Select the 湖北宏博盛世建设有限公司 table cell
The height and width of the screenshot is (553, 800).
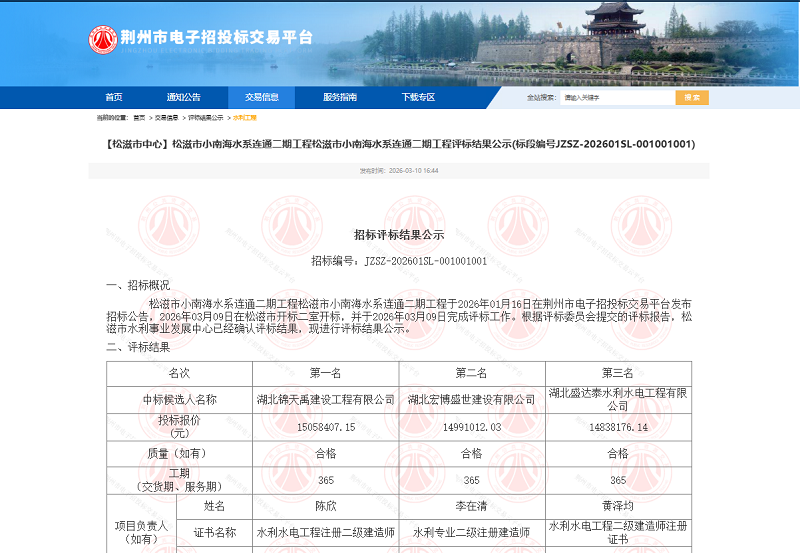click(472, 400)
